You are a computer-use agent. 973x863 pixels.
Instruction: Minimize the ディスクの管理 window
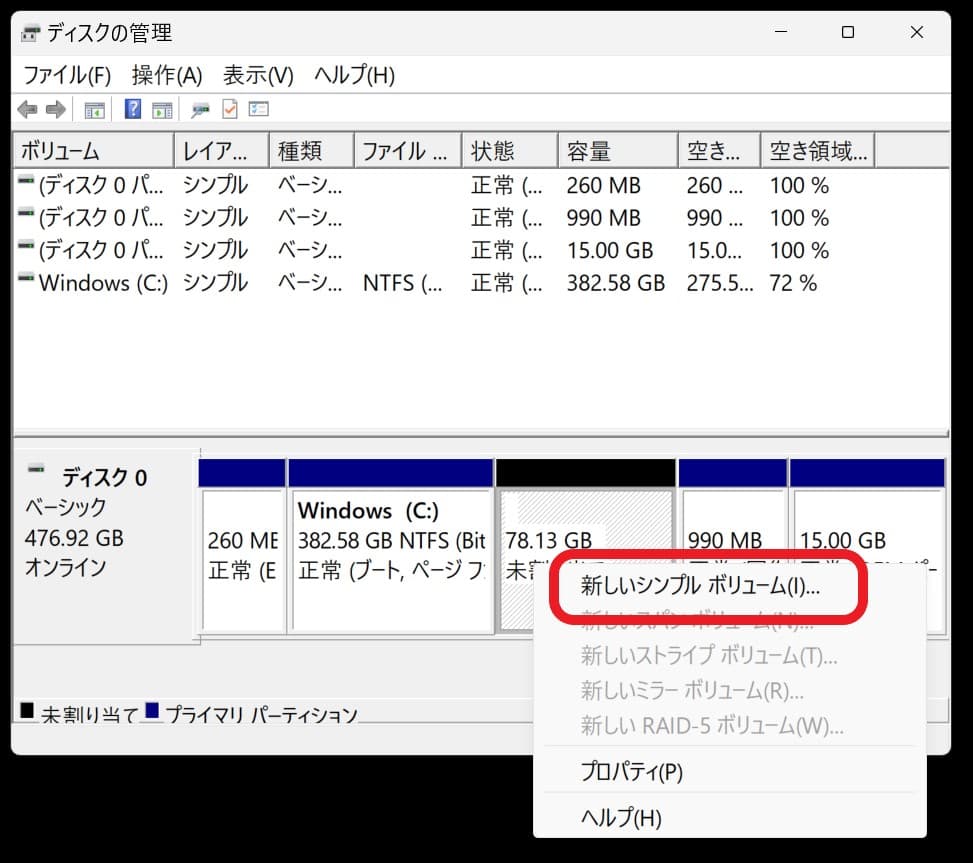click(x=781, y=32)
